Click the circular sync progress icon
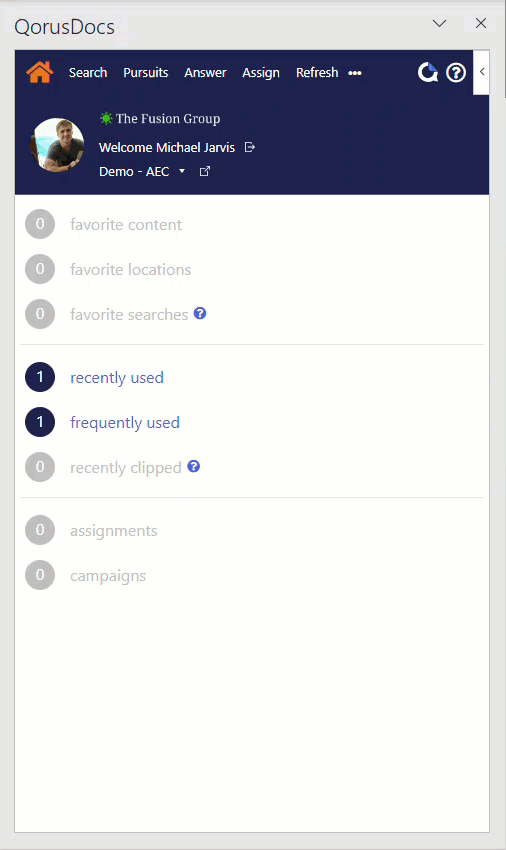 click(428, 72)
